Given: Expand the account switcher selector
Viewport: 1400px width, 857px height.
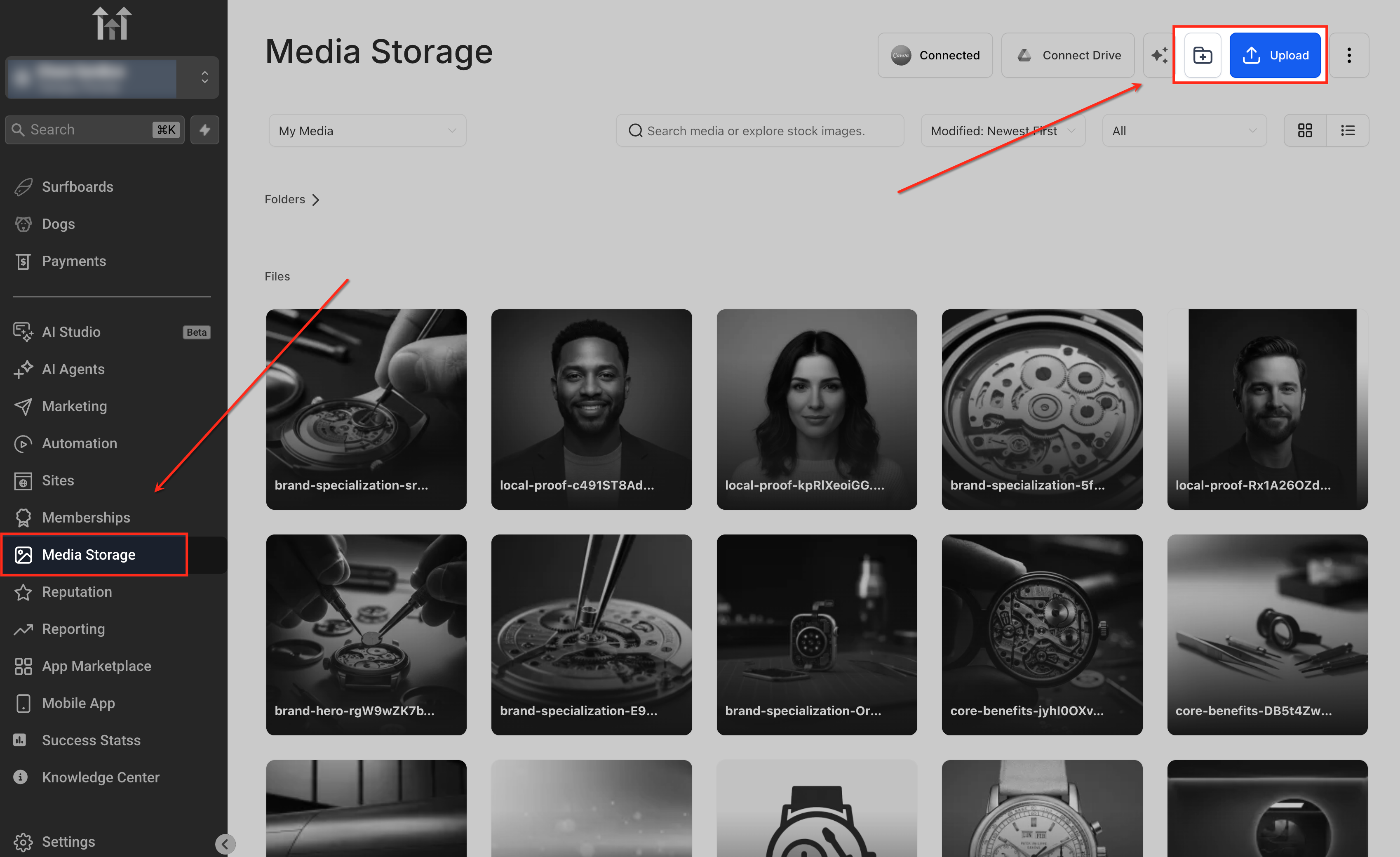Looking at the screenshot, I should pyautogui.click(x=204, y=77).
